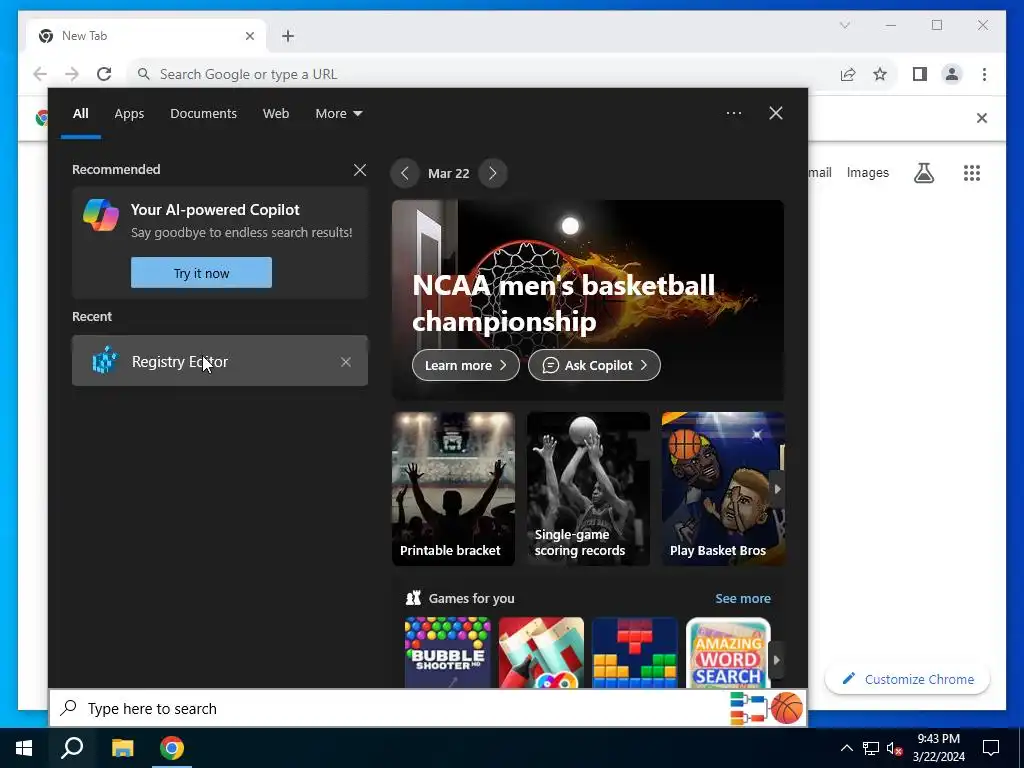Switch to the Documents search tab

point(203,114)
